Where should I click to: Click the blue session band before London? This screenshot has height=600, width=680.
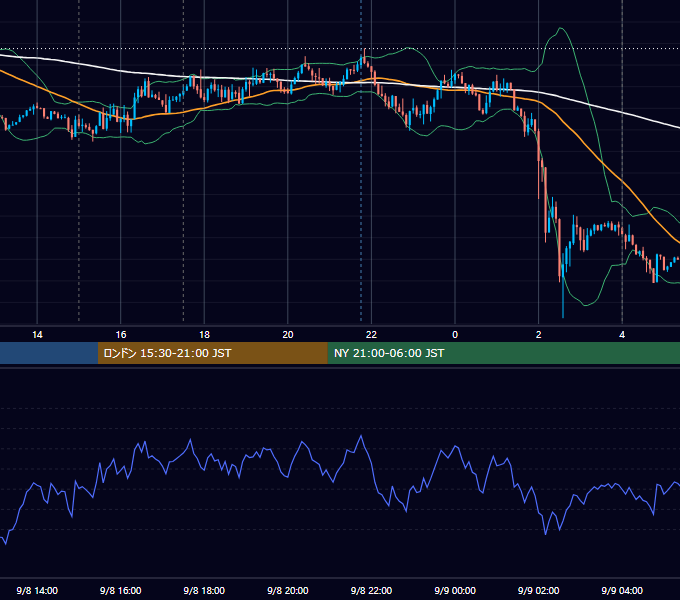[49, 353]
